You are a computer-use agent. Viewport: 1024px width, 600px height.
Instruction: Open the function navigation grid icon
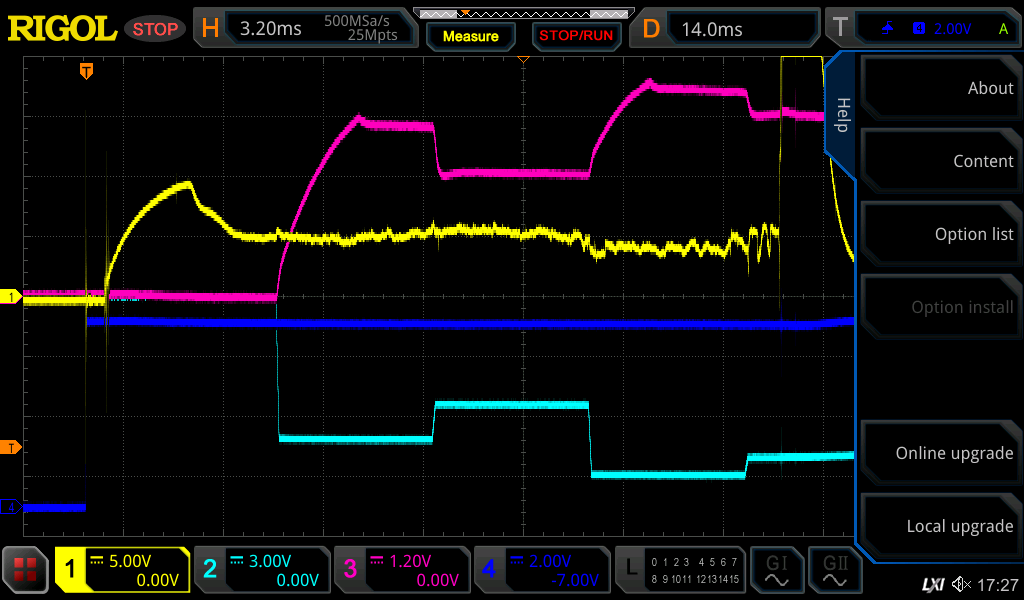coord(26,570)
